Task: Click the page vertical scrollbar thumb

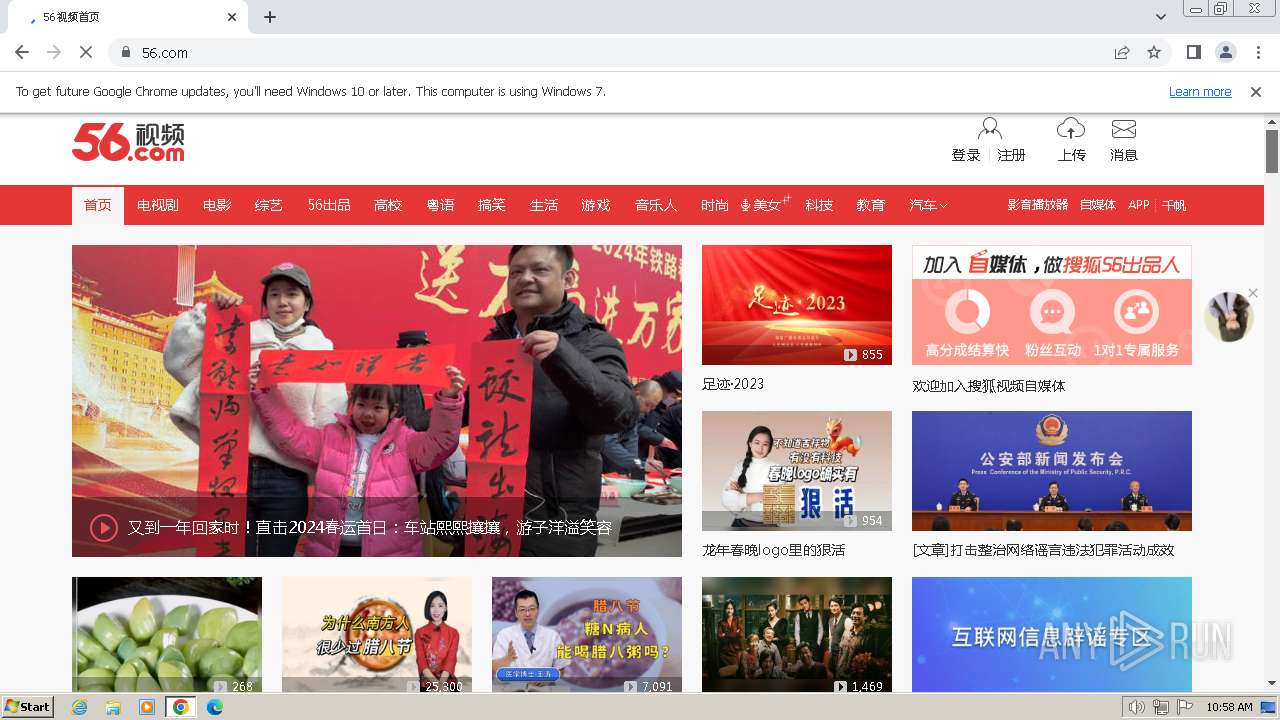Action: tap(1272, 151)
